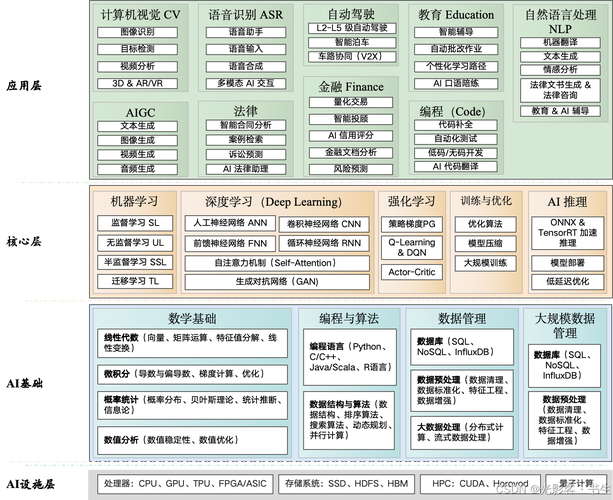The image size is (613, 500).
Task: Select the 智能投顾 box
Action: pos(351,119)
